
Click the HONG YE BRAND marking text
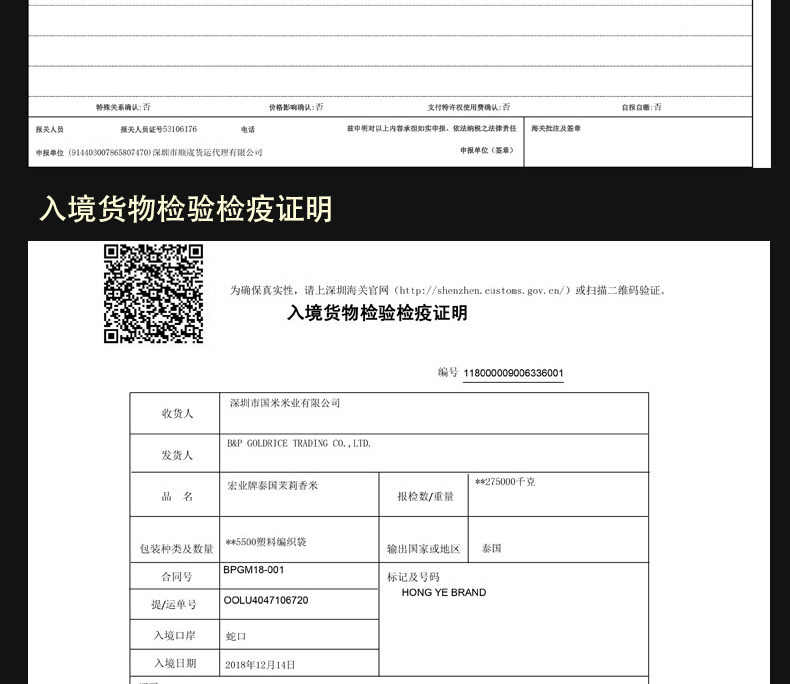tap(444, 592)
